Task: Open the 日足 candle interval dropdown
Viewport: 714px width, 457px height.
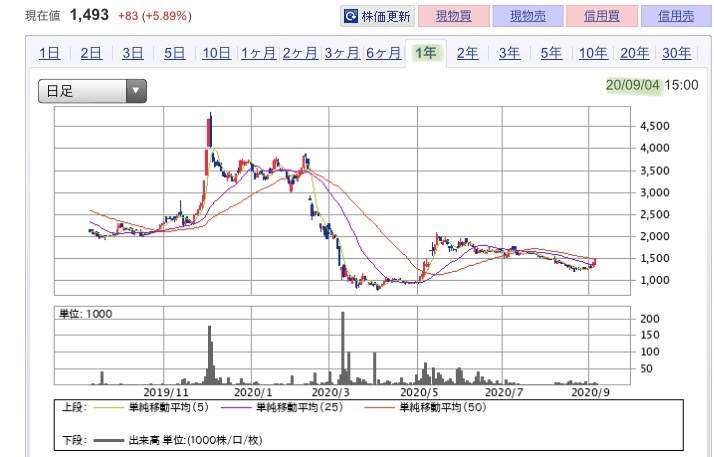Action: pos(92,91)
